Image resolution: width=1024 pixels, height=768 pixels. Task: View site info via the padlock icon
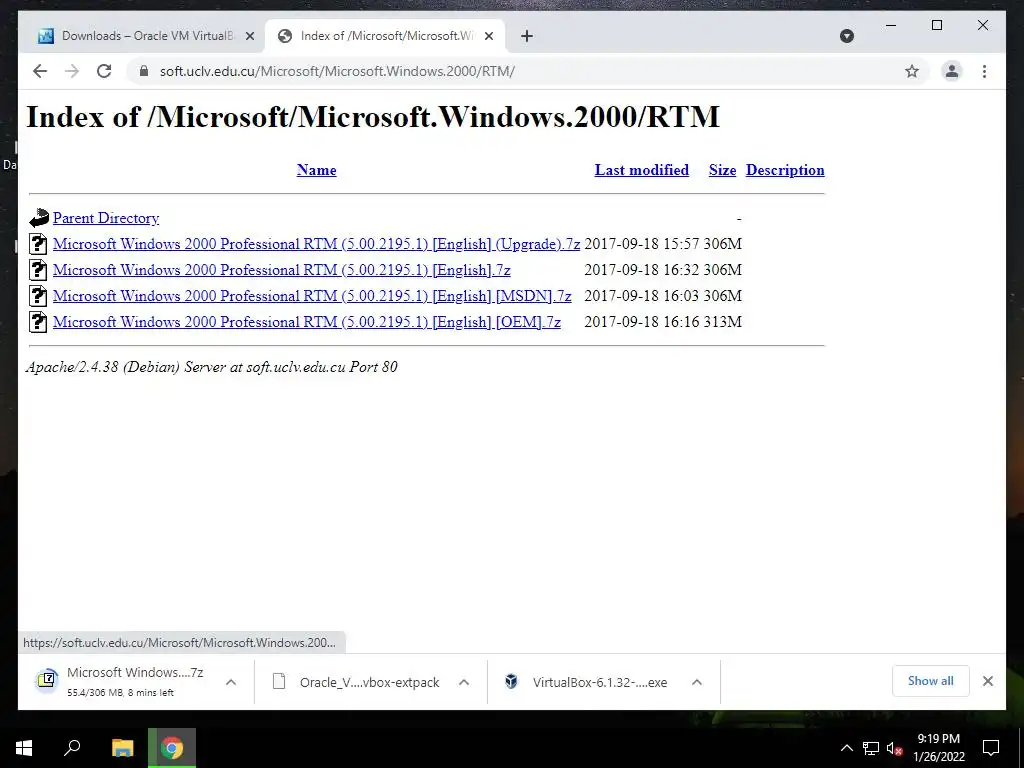(144, 71)
